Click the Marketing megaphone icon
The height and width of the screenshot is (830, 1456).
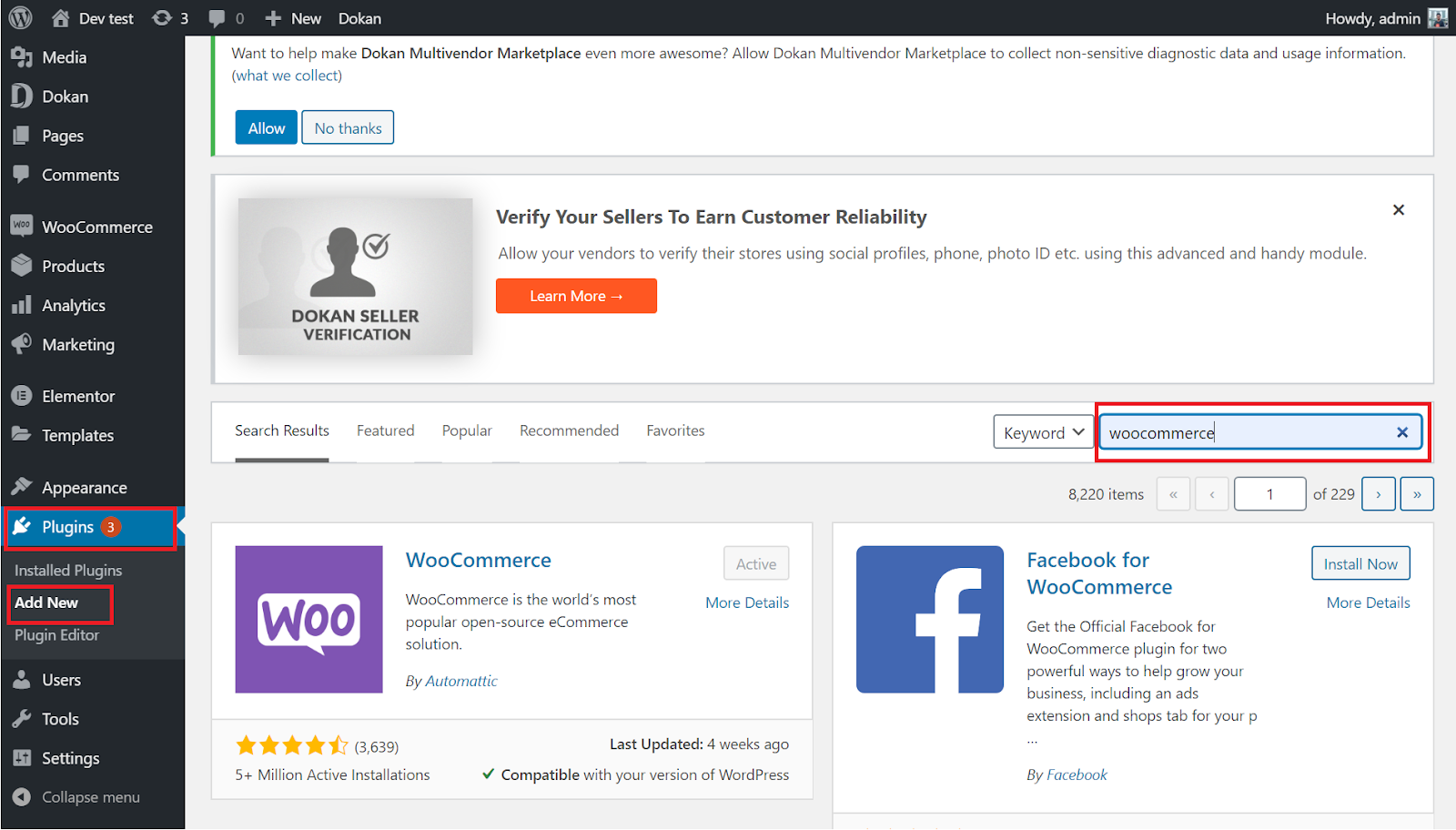[x=22, y=344]
